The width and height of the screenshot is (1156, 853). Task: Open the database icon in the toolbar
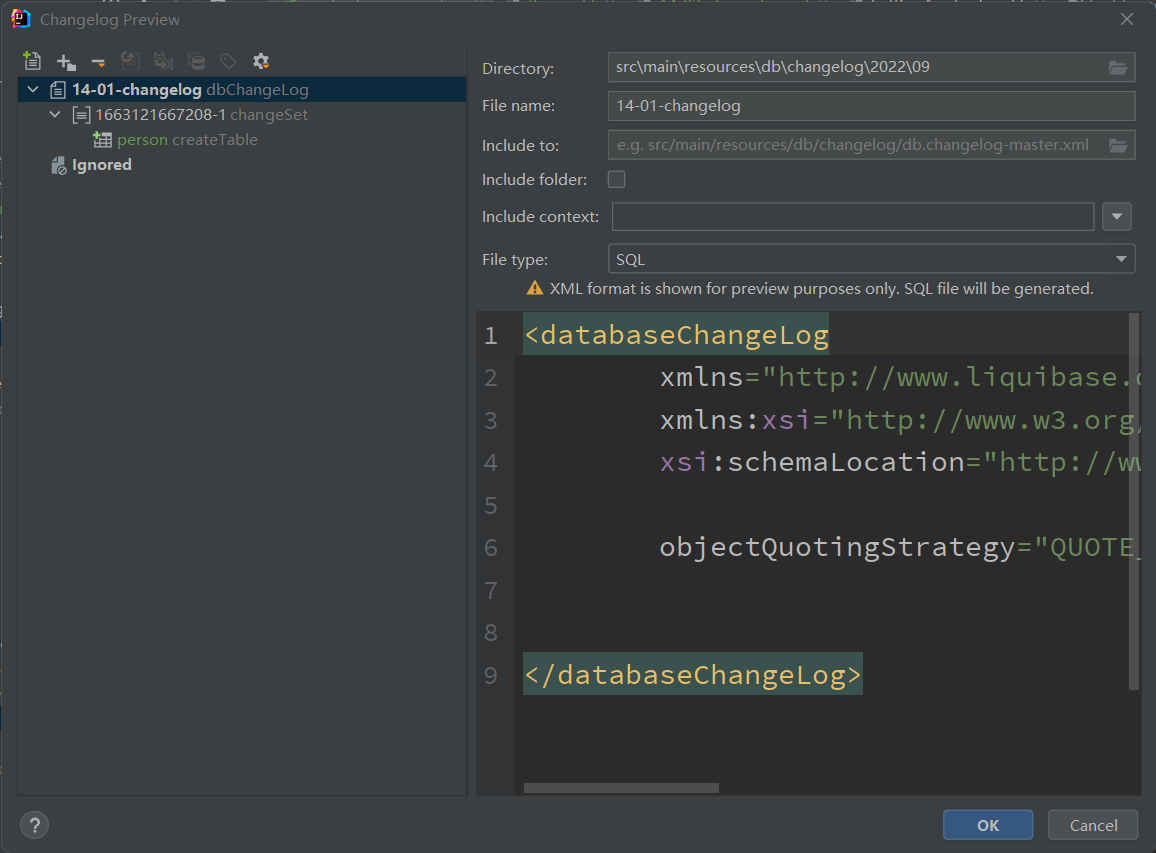point(196,61)
